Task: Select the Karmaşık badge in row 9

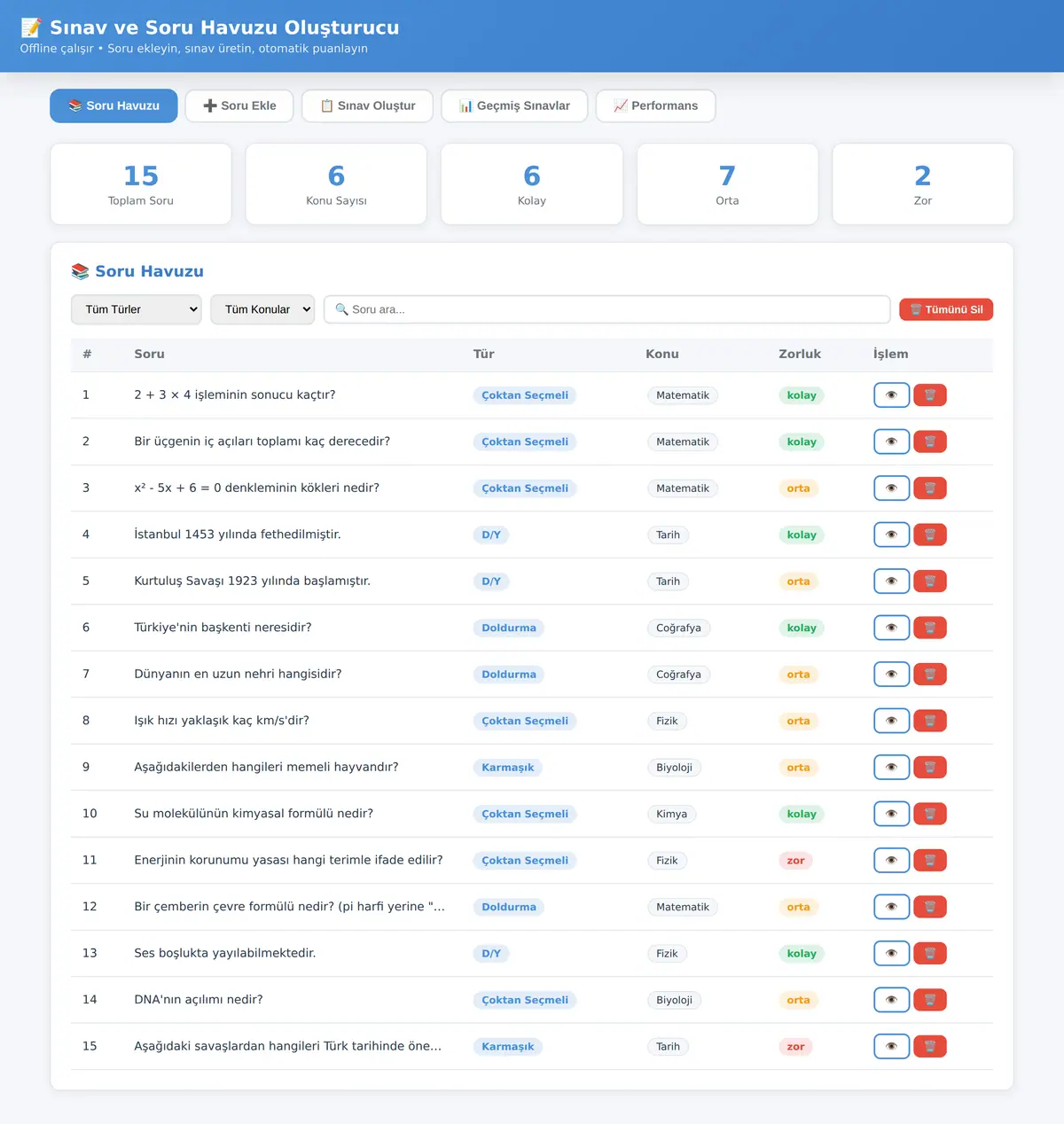Action: (x=508, y=768)
